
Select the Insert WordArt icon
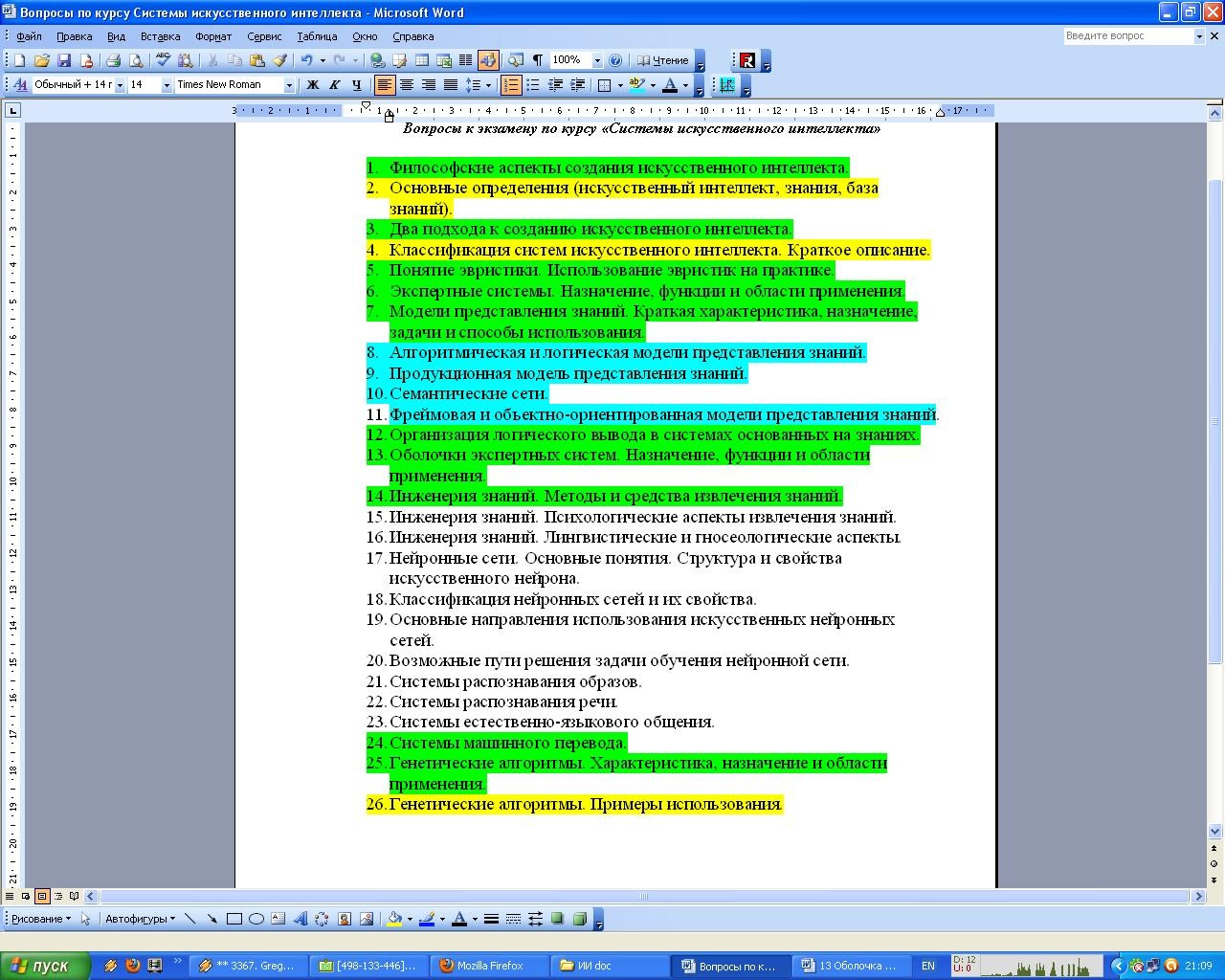click(x=300, y=919)
